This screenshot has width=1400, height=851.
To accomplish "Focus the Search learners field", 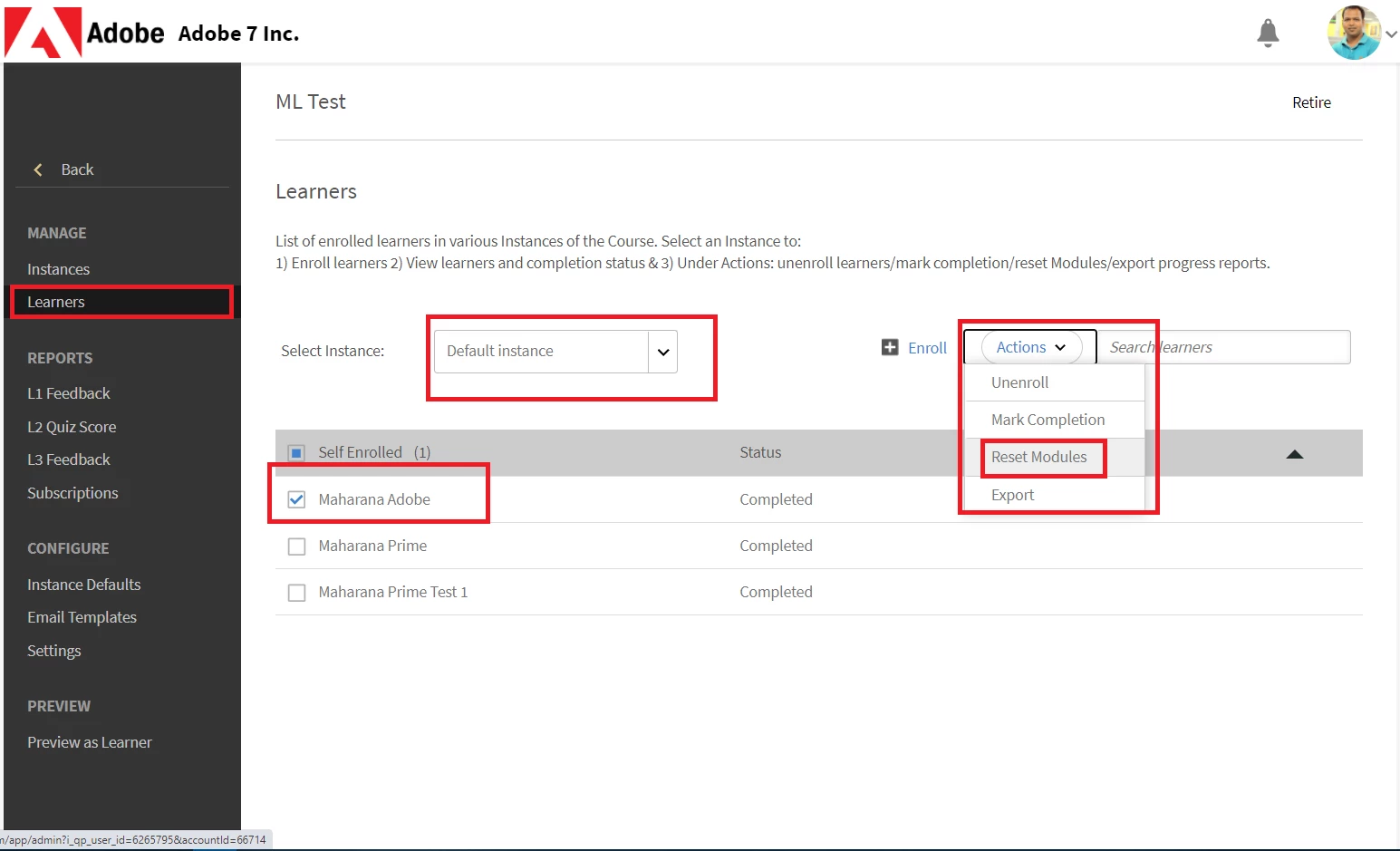I will (x=1223, y=347).
